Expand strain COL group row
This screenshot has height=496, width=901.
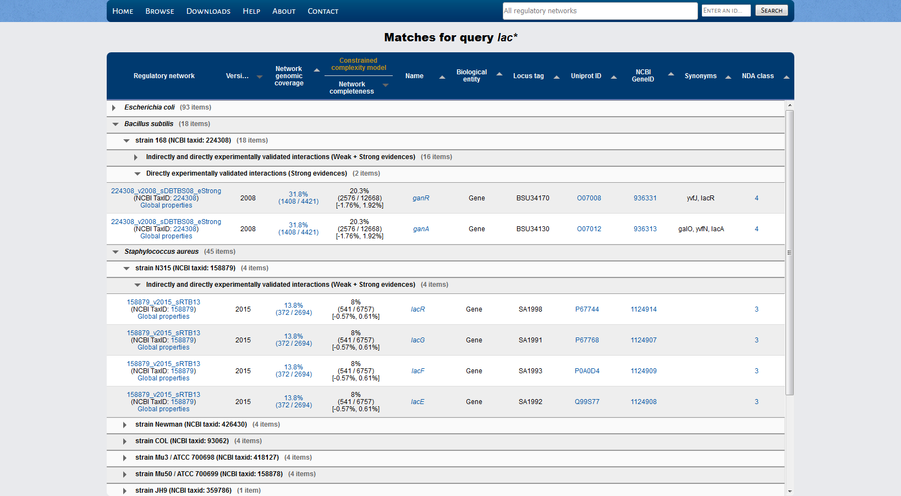click(125, 441)
